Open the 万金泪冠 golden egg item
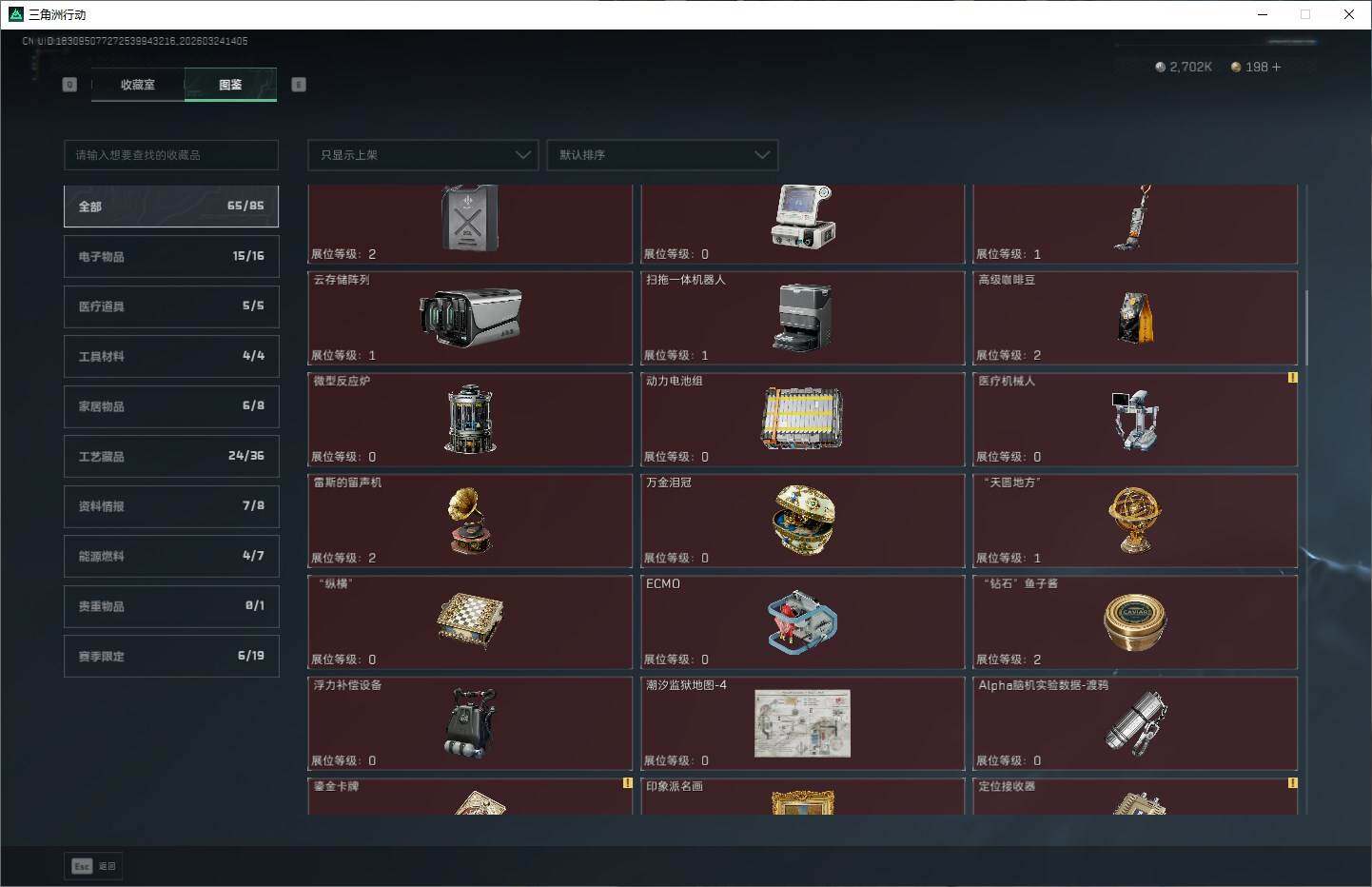1372x887 pixels. (x=803, y=521)
